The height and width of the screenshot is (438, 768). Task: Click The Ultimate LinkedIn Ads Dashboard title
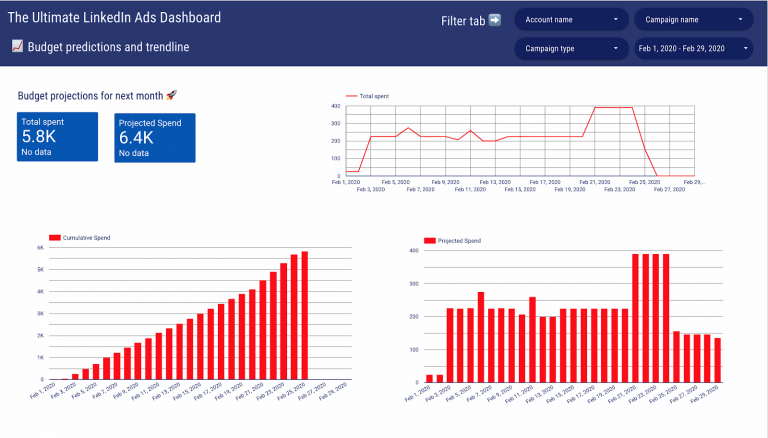(x=114, y=18)
